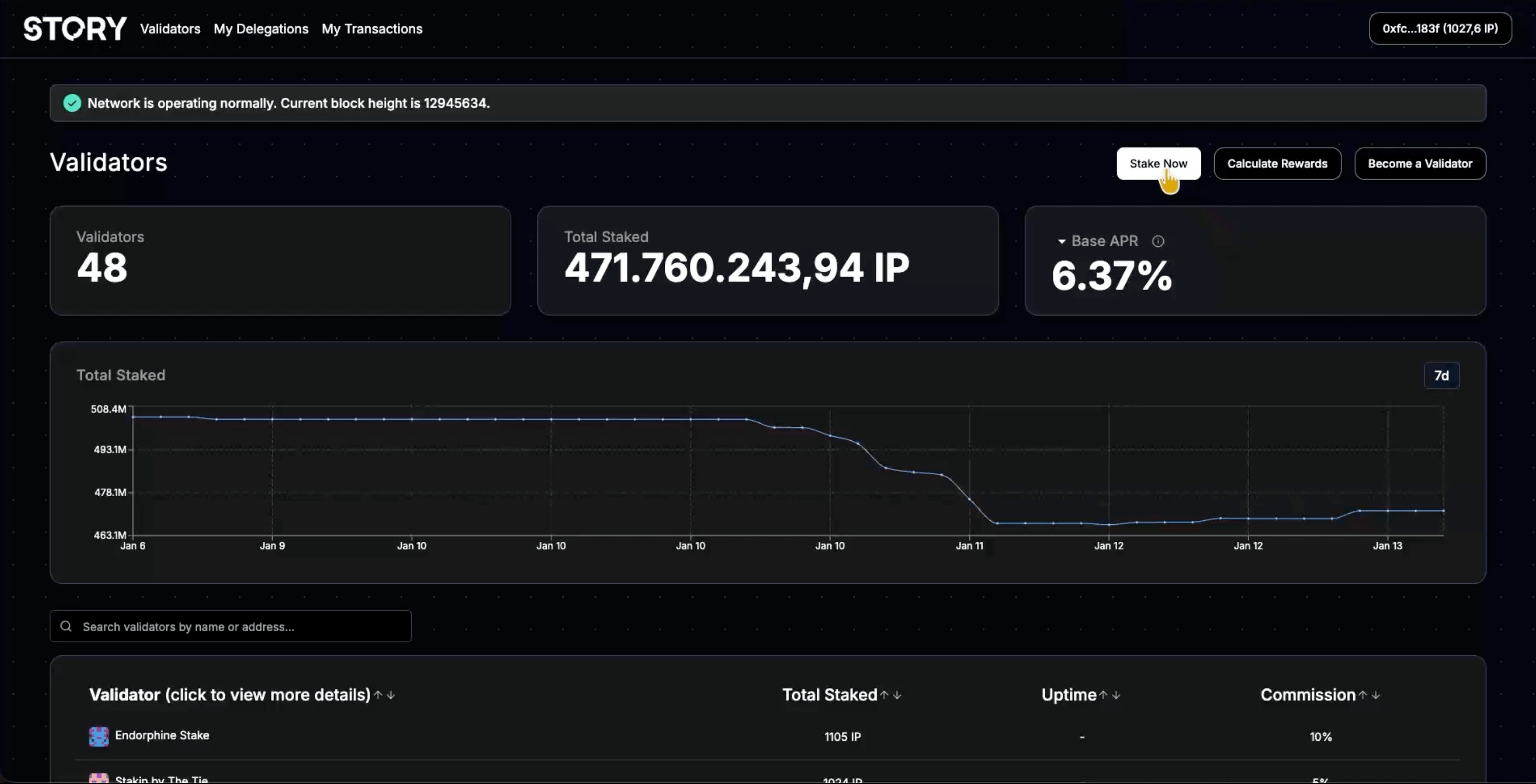Click Become a Validator
Screen dimensions: 1536x784
1420,163
